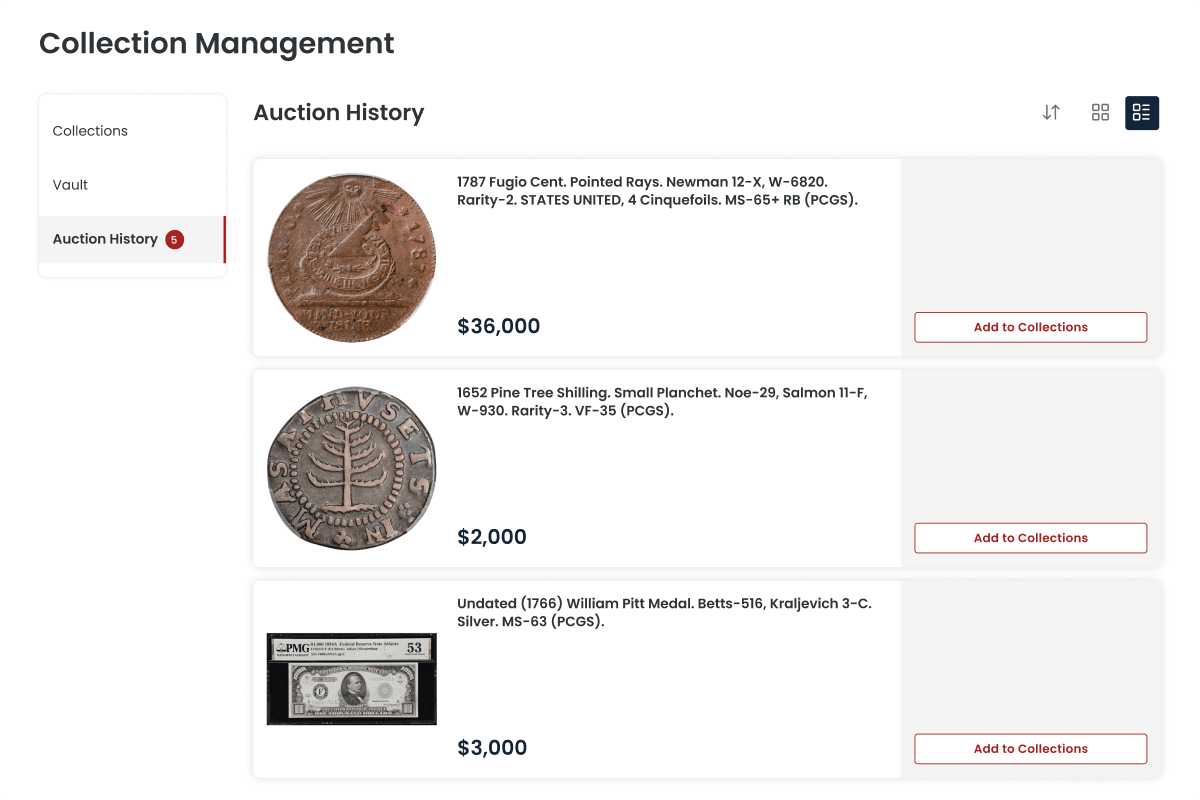Open the graded banknote thumbnail image
This screenshot has width=1200, height=800.
(x=352, y=679)
